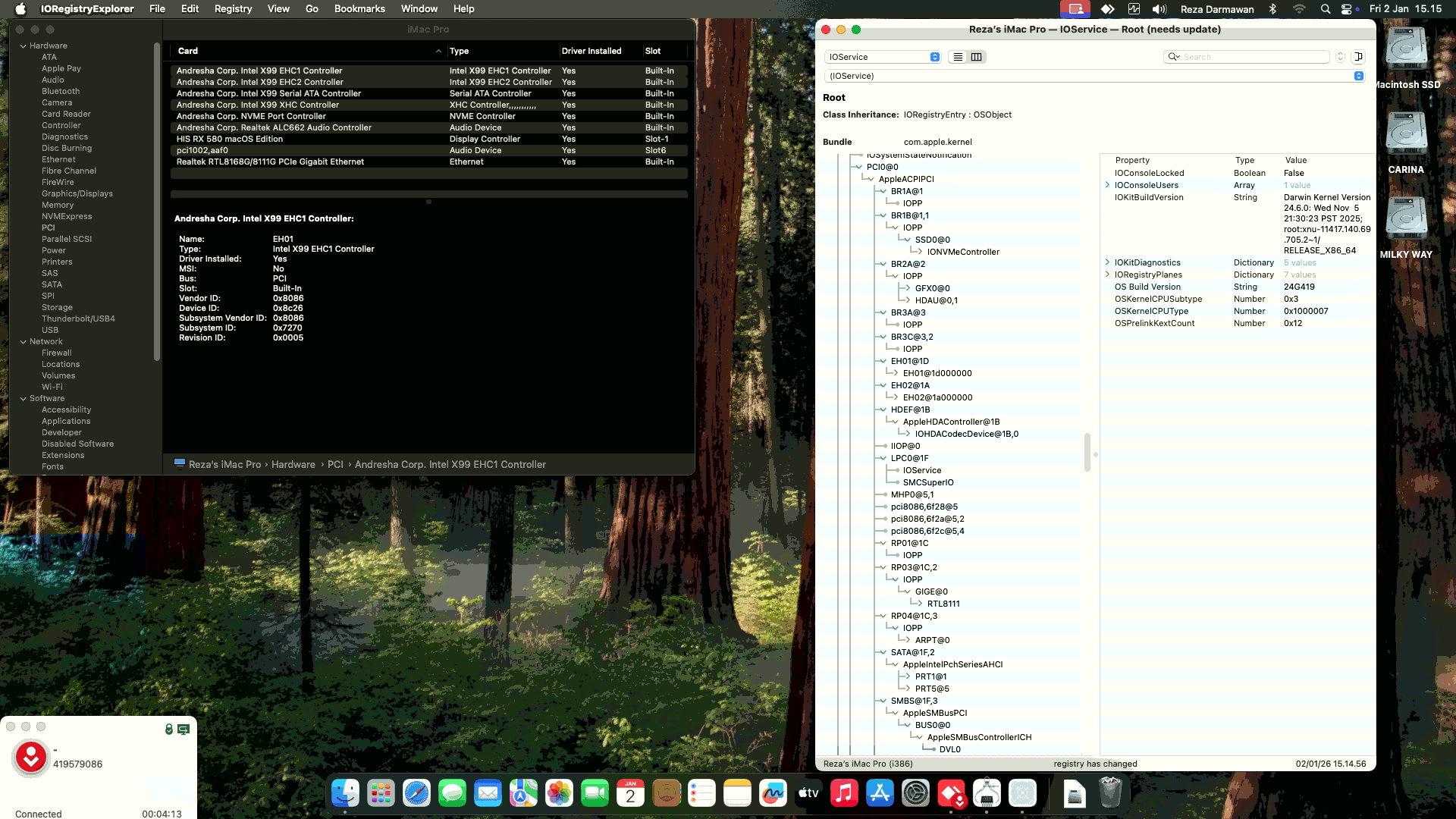This screenshot has width=1456, height=819.
Task: Switch IORegistryExplorer to list view
Action: [958, 57]
